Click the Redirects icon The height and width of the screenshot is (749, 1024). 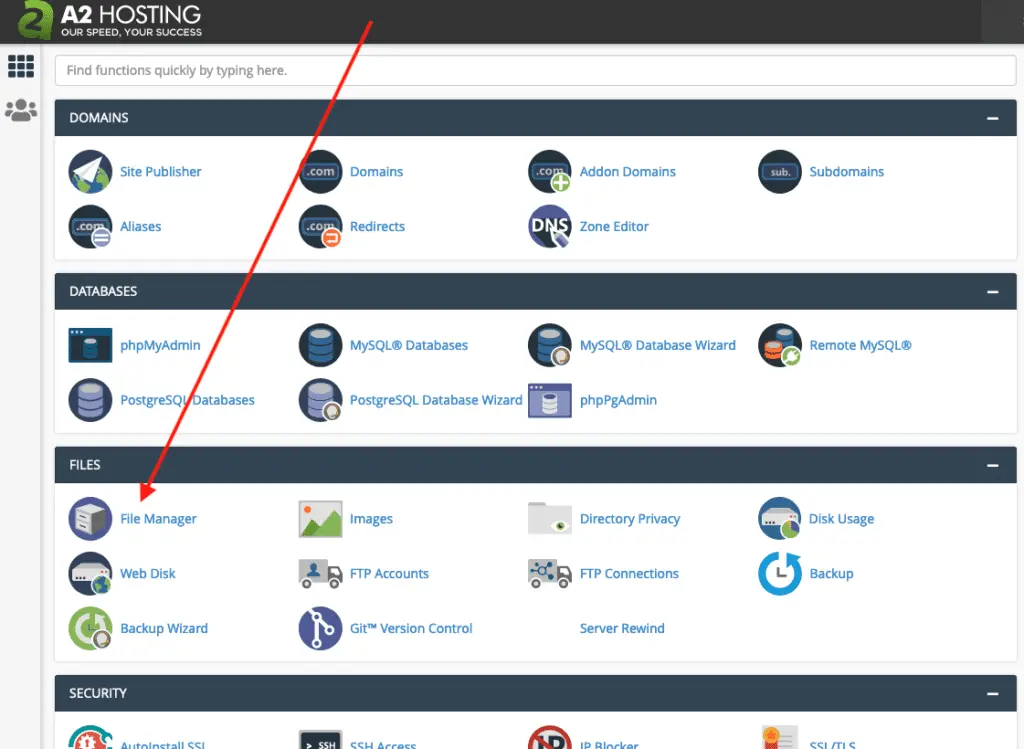[x=320, y=227]
